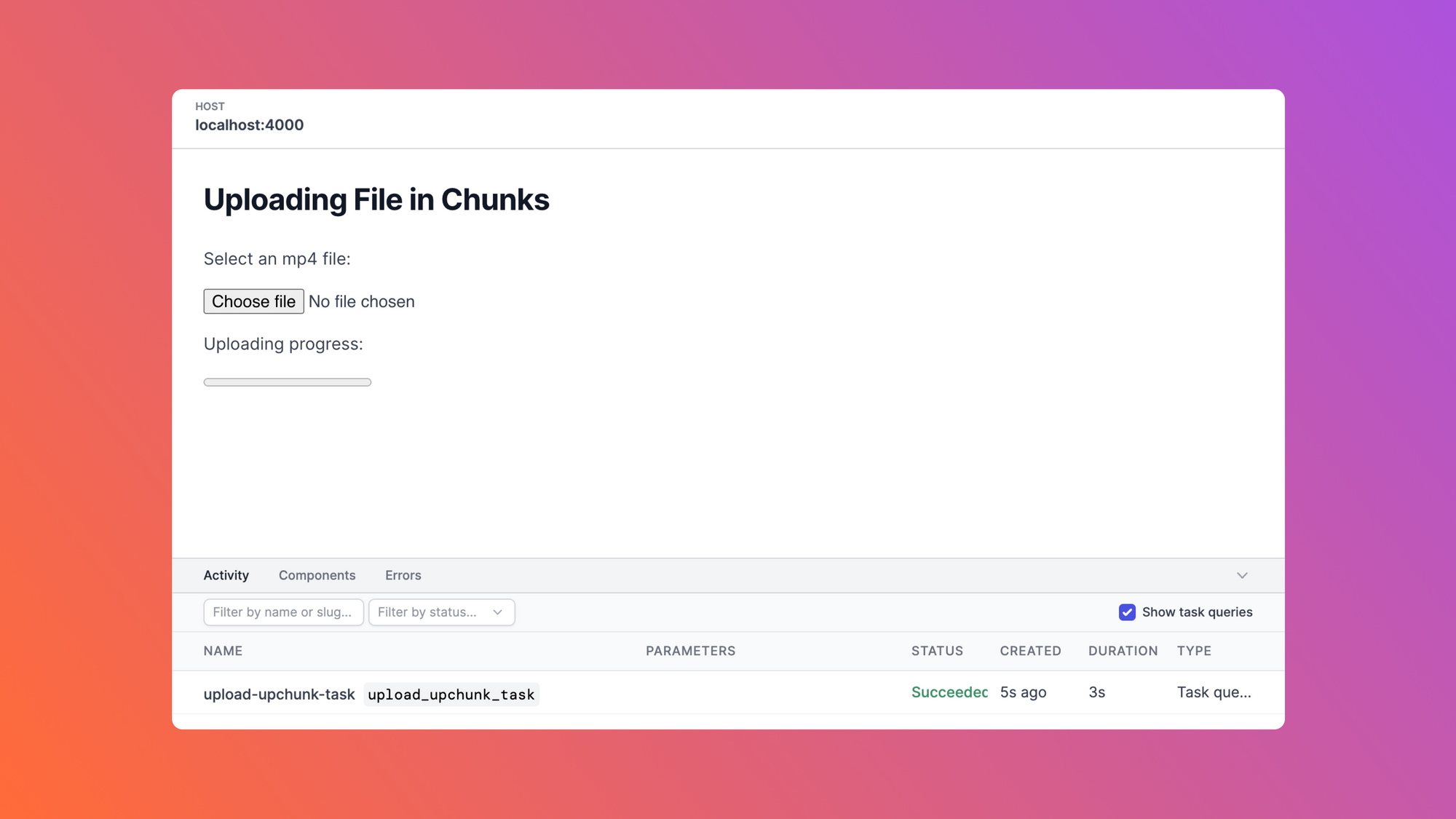1456x819 pixels.
Task: Click the Task que... type cell
Action: pos(1214,692)
